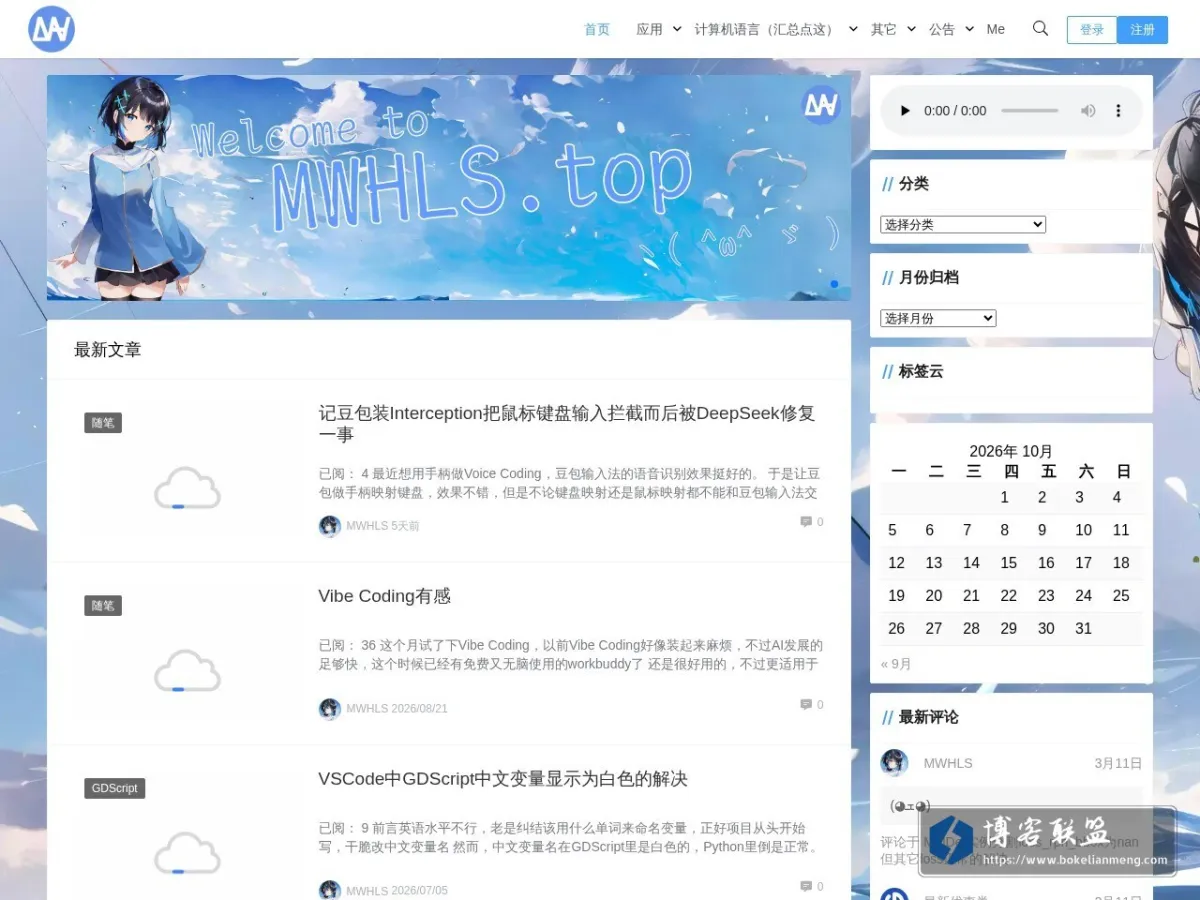Click the GDScript category tag
The width and height of the screenshot is (1200, 900).
click(115, 788)
